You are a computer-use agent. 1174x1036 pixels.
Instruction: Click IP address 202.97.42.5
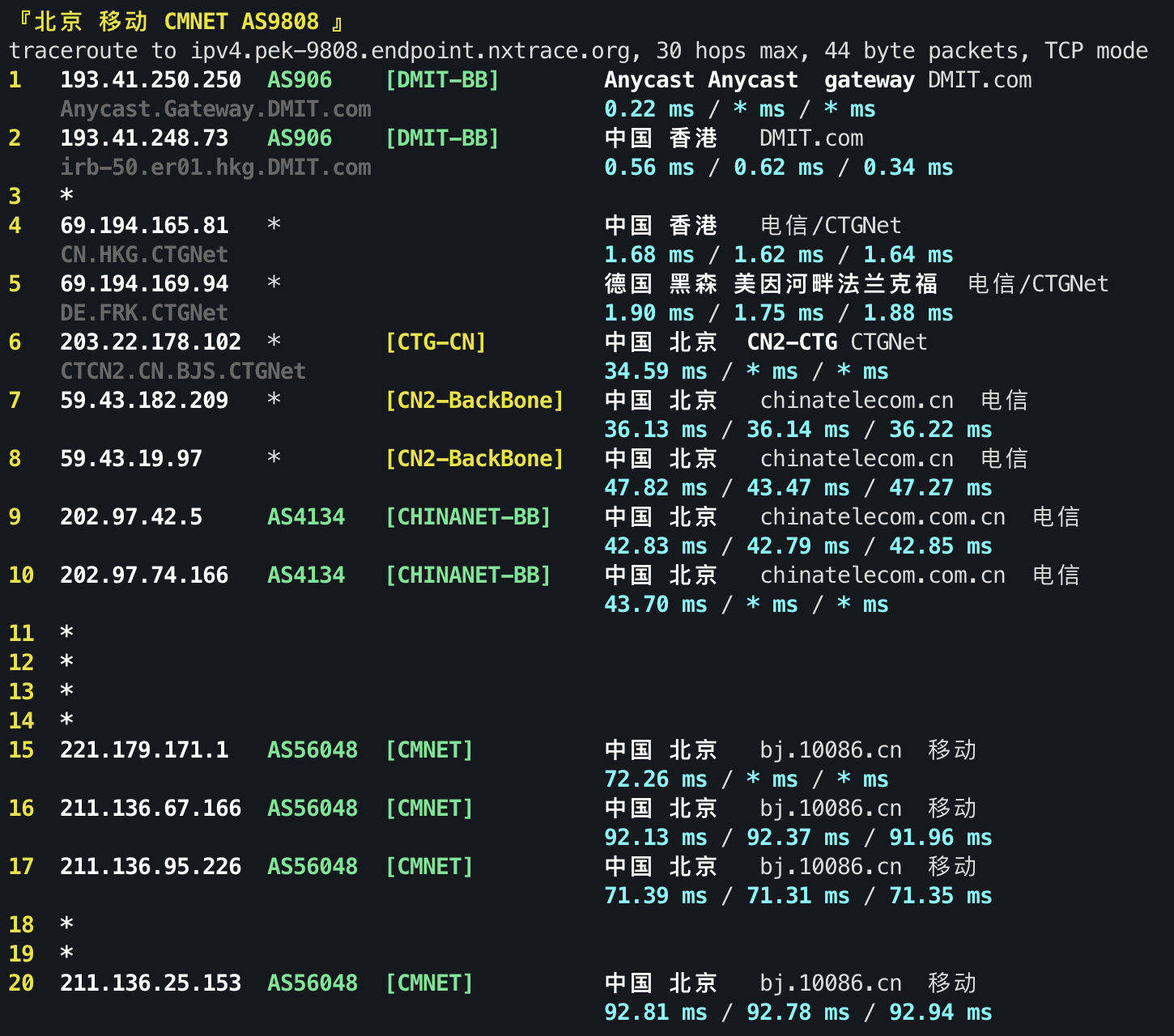click(x=131, y=517)
